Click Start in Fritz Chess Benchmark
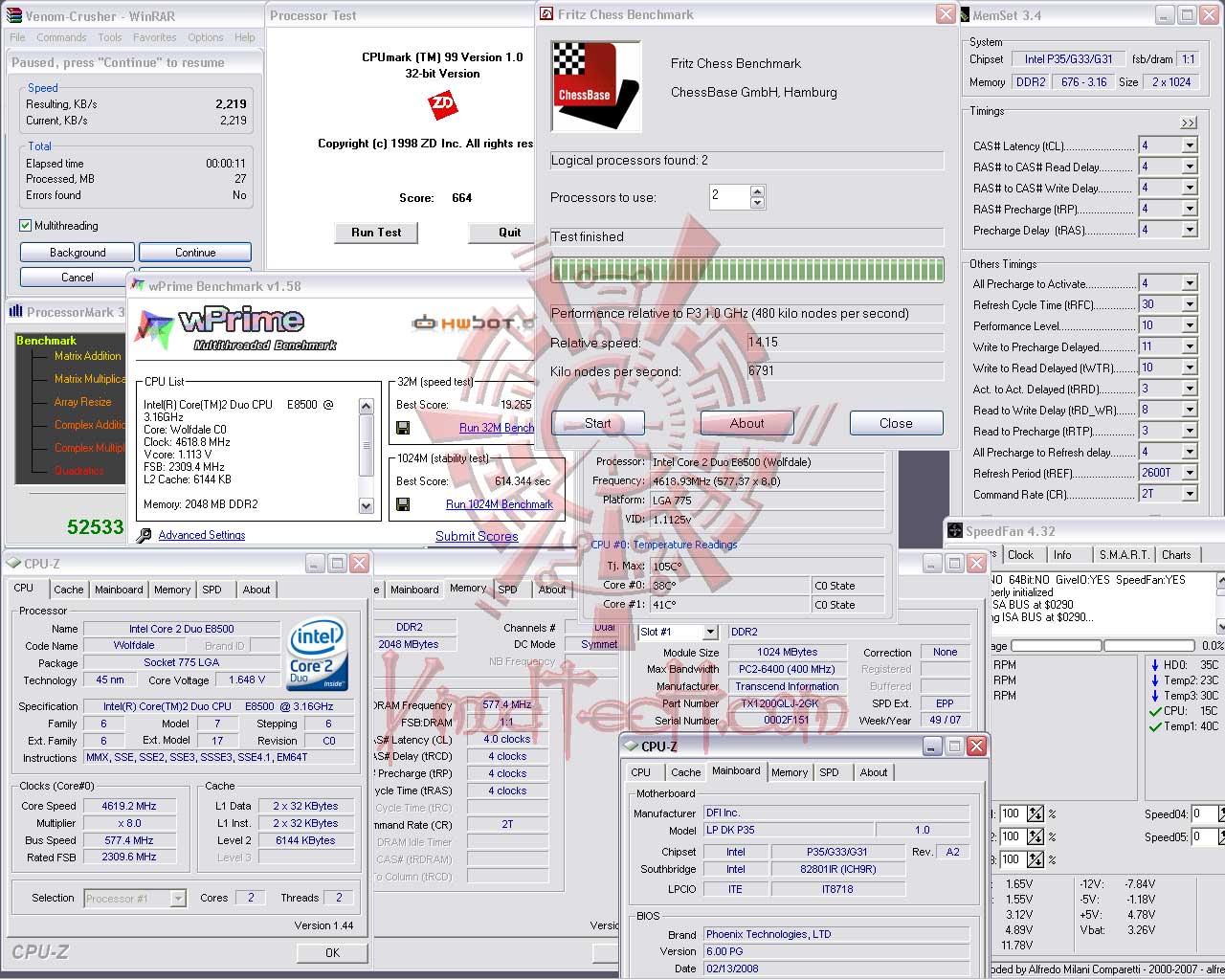This screenshot has height=980, width=1225. 598,423
